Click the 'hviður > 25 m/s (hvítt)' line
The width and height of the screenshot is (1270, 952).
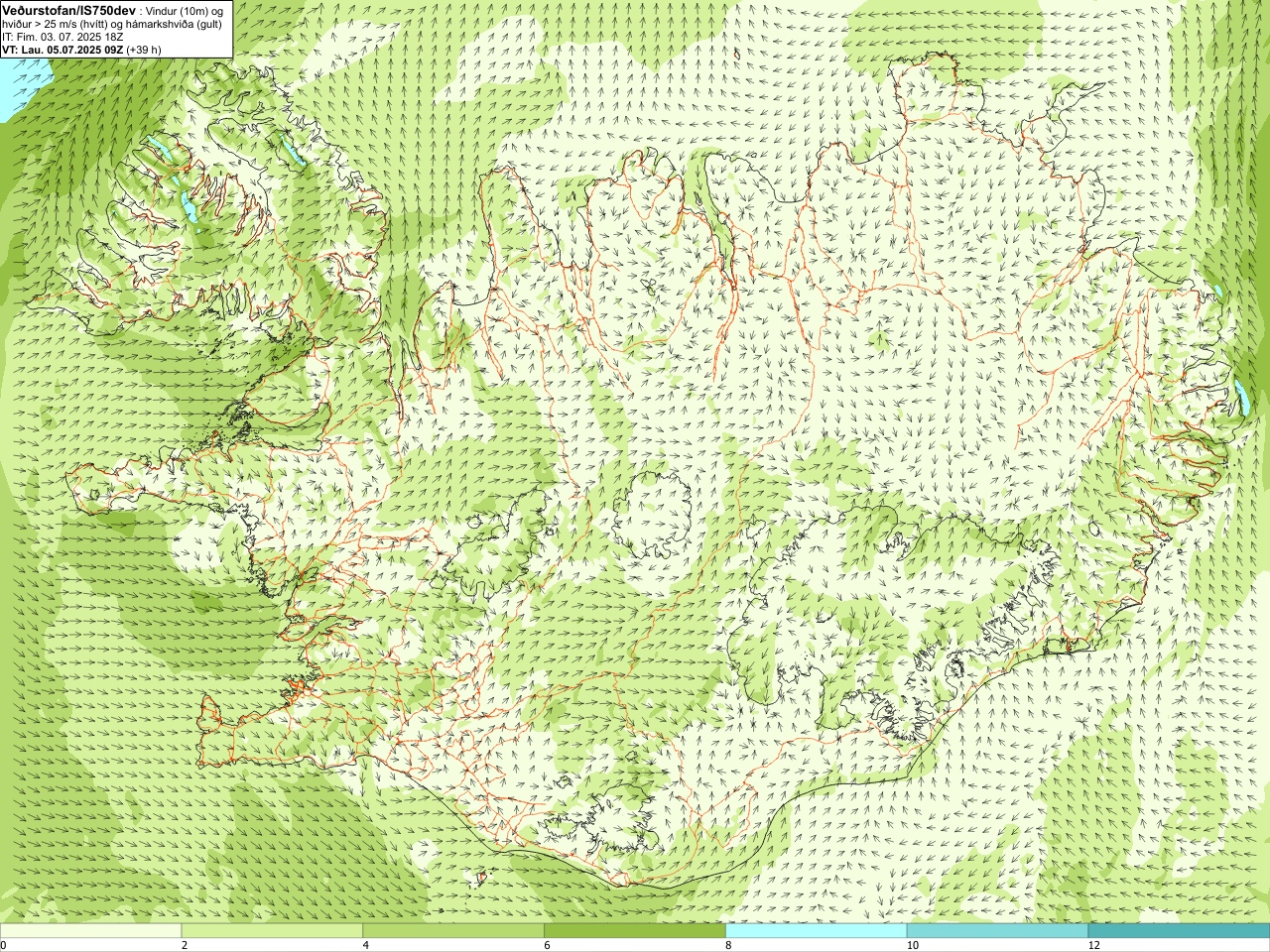[57, 24]
